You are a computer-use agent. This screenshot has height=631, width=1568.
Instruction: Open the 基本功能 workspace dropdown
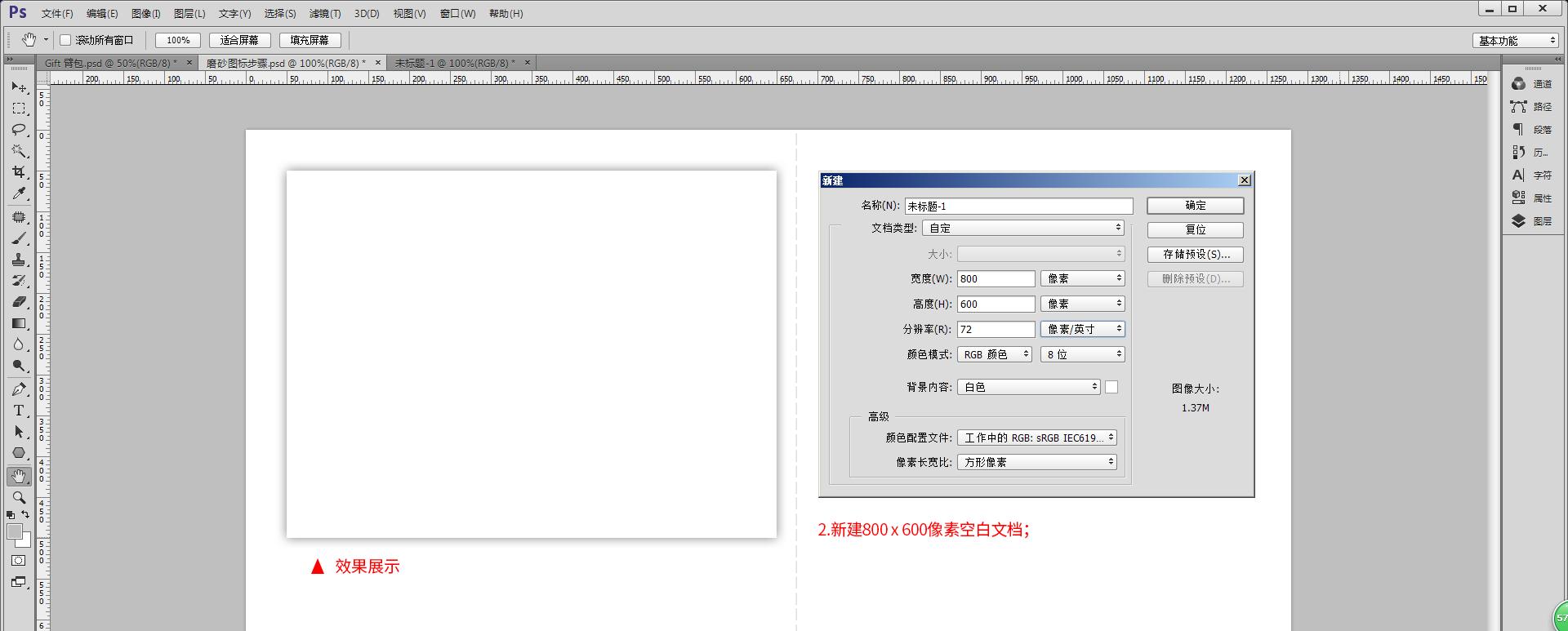[1517, 41]
